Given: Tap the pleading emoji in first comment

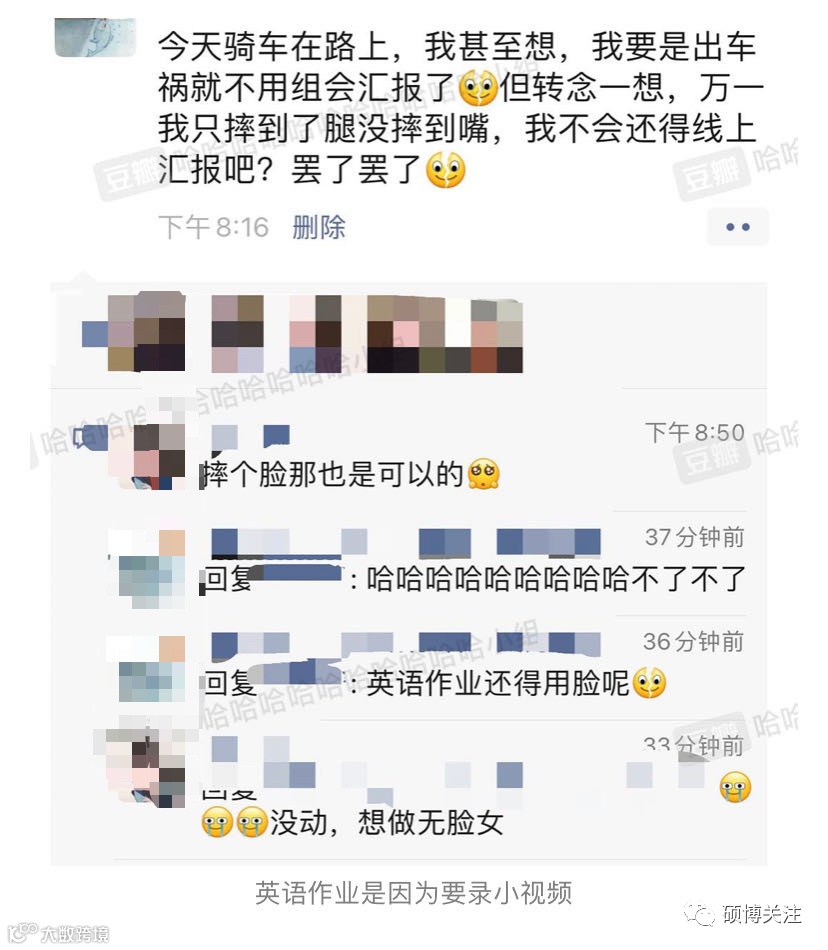Looking at the screenshot, I should click(483, 474).
